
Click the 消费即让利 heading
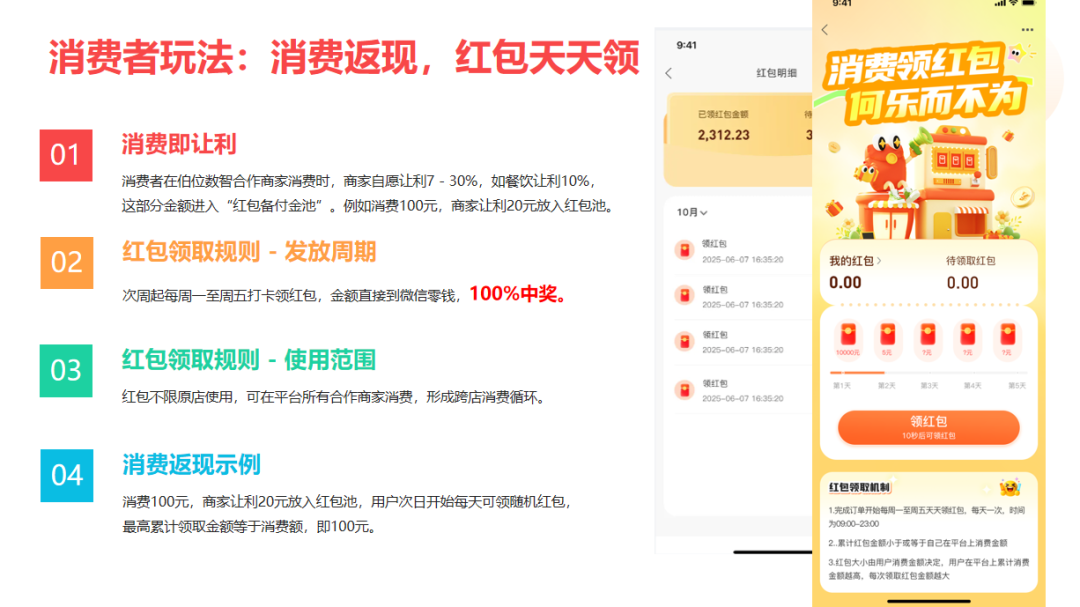click(x=179, y=144)
